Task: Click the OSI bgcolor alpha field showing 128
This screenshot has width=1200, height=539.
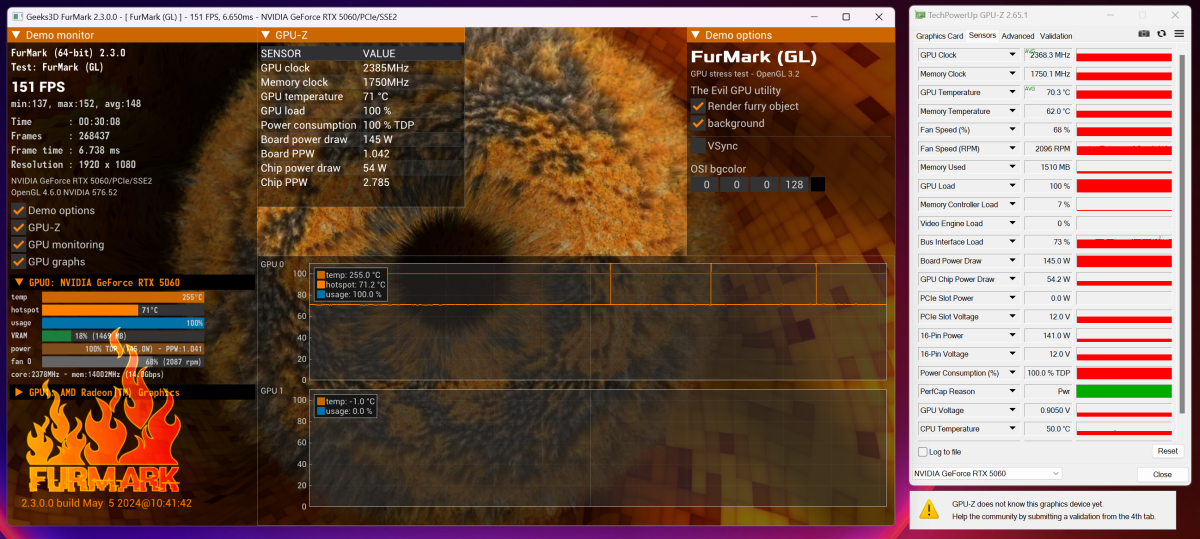Action: click(x=794, y=185)
